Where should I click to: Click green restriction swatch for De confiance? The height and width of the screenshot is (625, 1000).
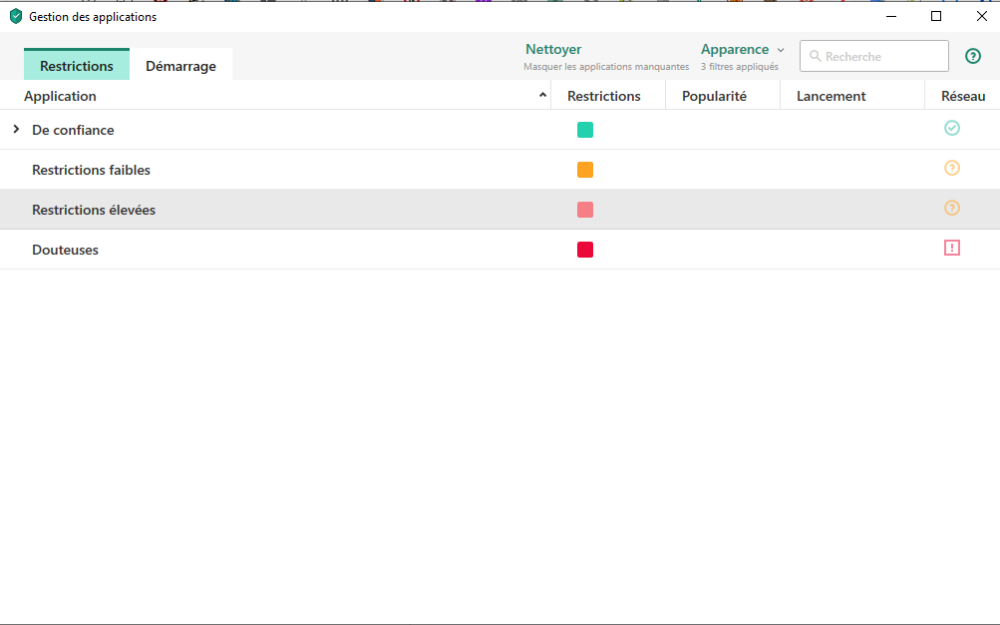tap(585, 130)
